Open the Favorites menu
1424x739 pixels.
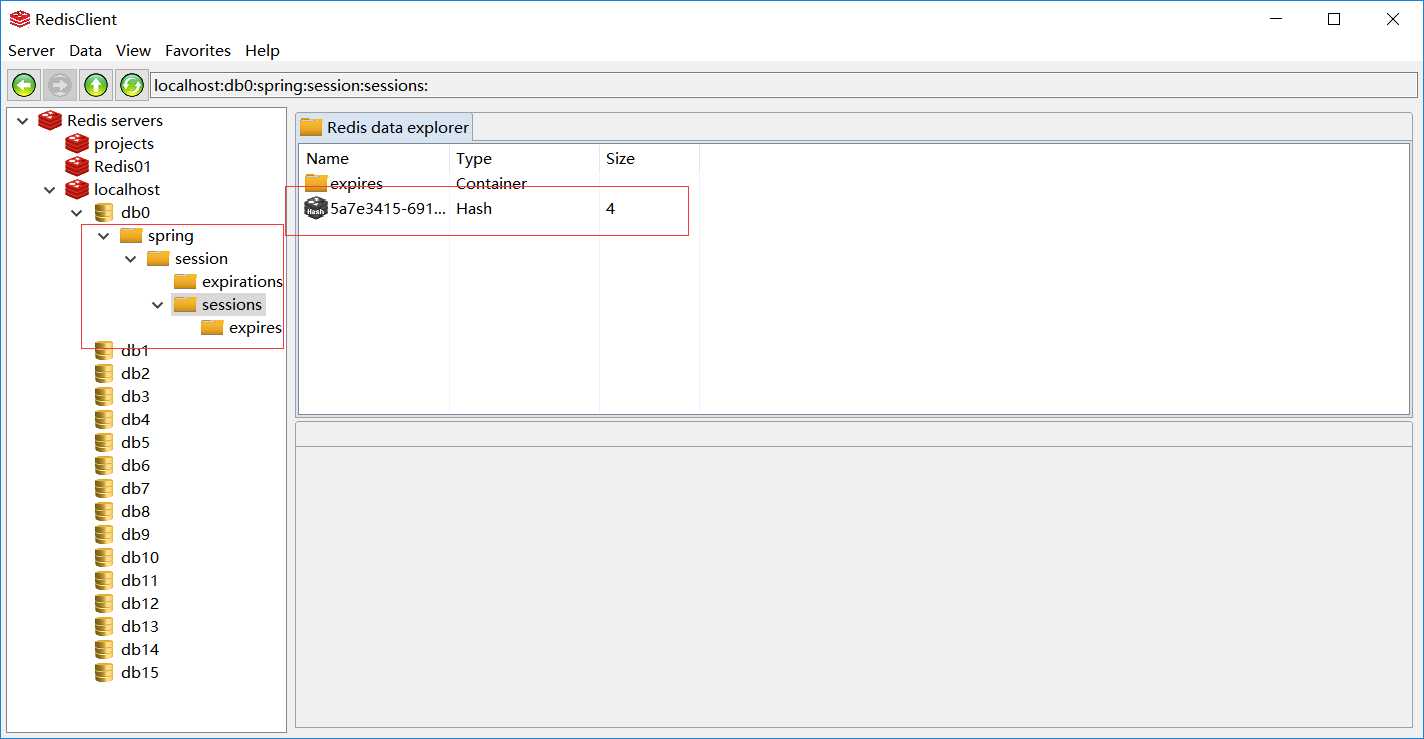click(198, 50)
